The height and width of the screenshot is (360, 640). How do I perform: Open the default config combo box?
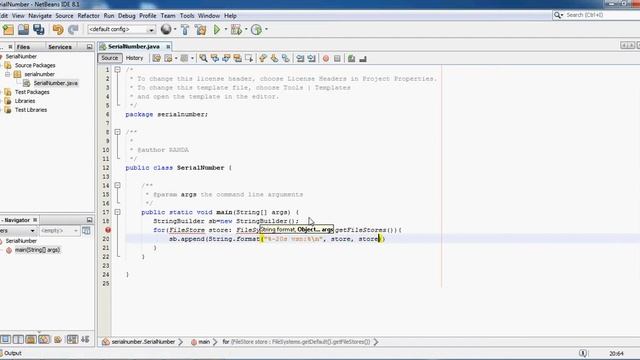[x=121, y=29]
